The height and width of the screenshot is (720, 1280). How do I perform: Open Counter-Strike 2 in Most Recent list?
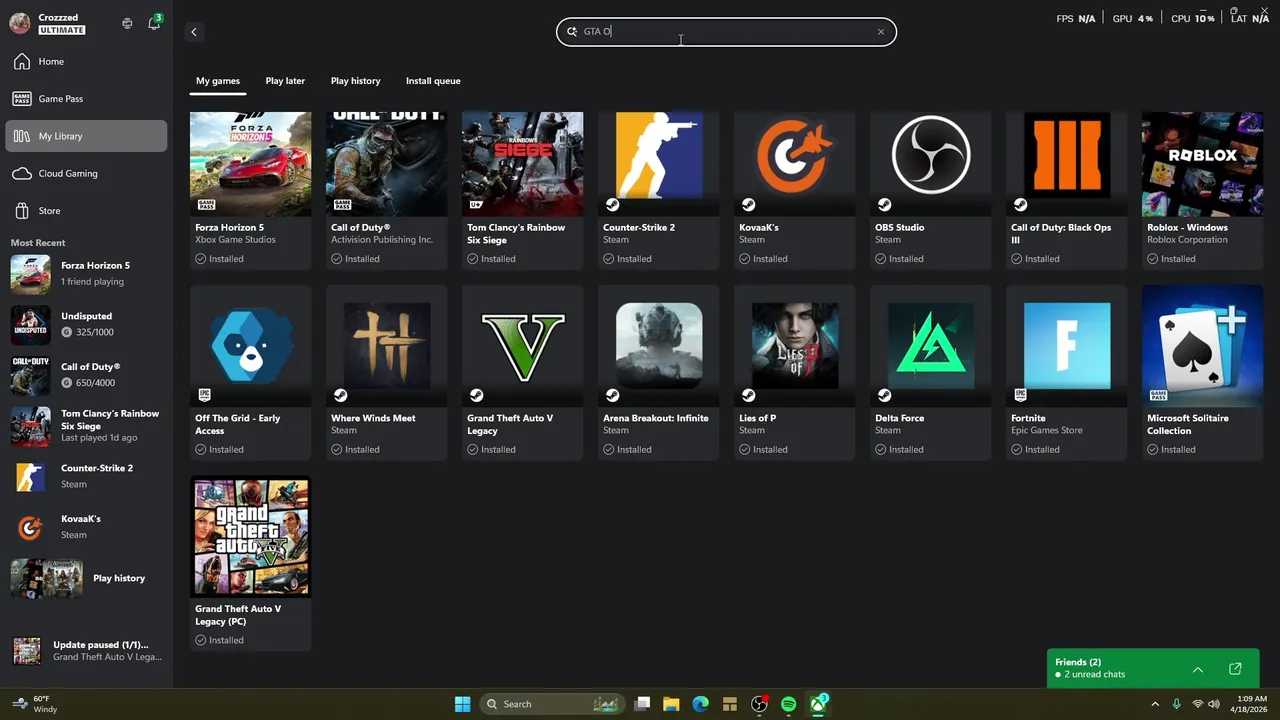86,477
